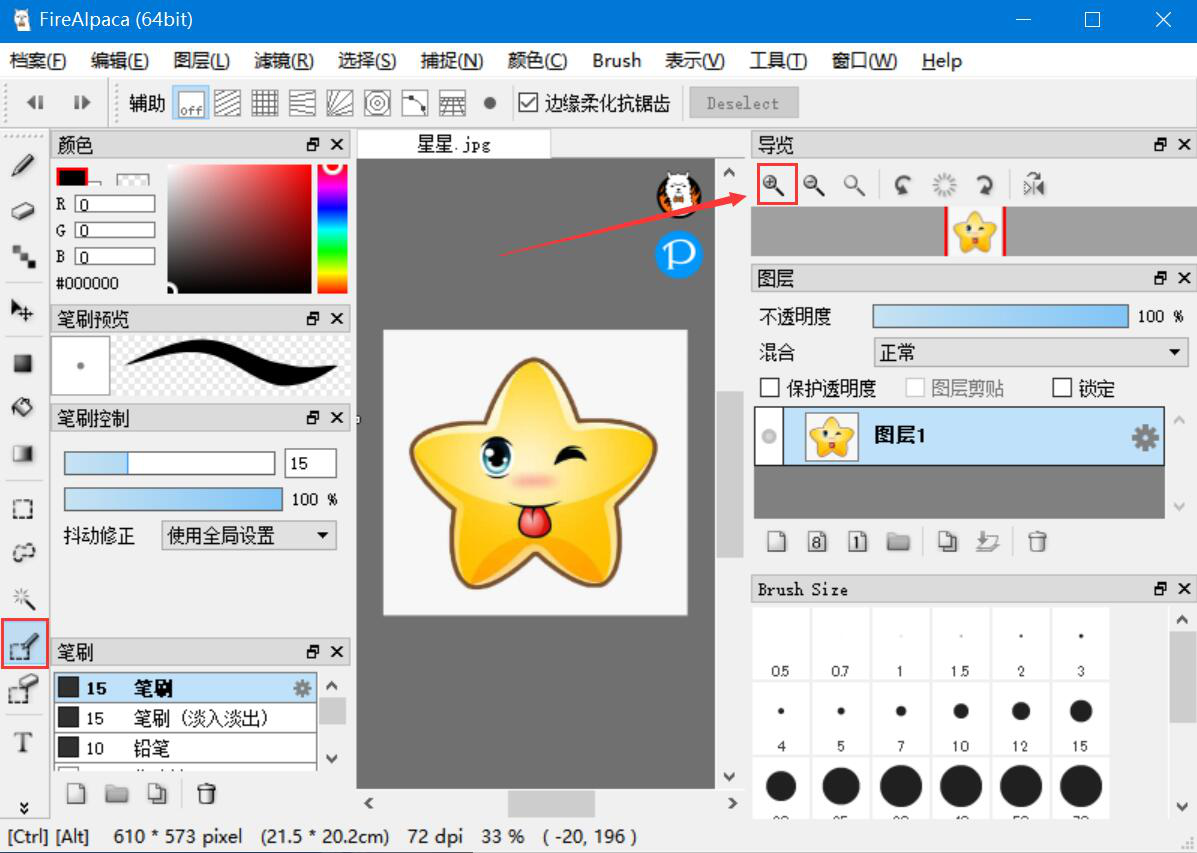1197x853 pixels.
Task: Open the 抖动修正 dropdown
Action: pos(249,536)
